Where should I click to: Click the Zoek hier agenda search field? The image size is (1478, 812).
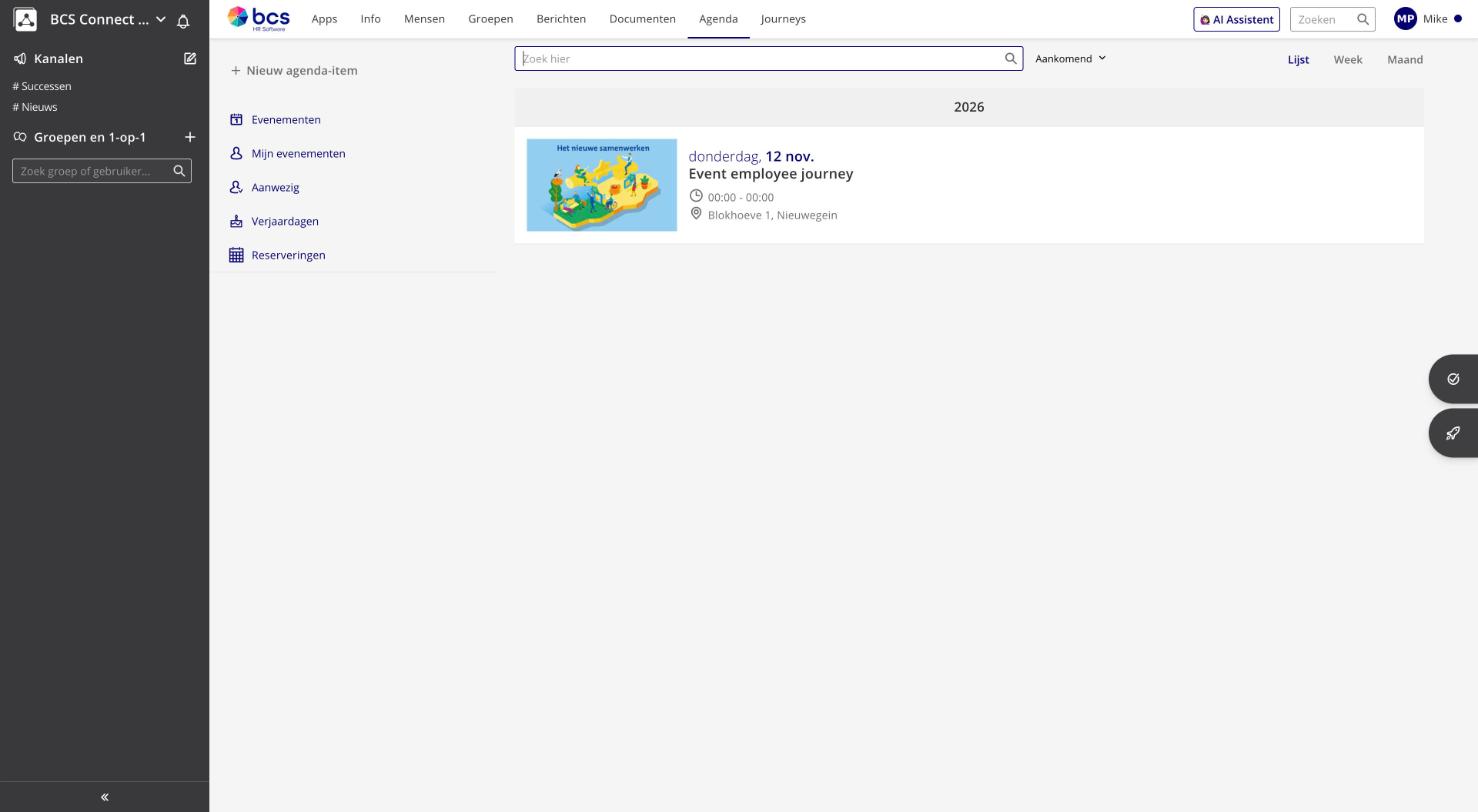(768, 59)
